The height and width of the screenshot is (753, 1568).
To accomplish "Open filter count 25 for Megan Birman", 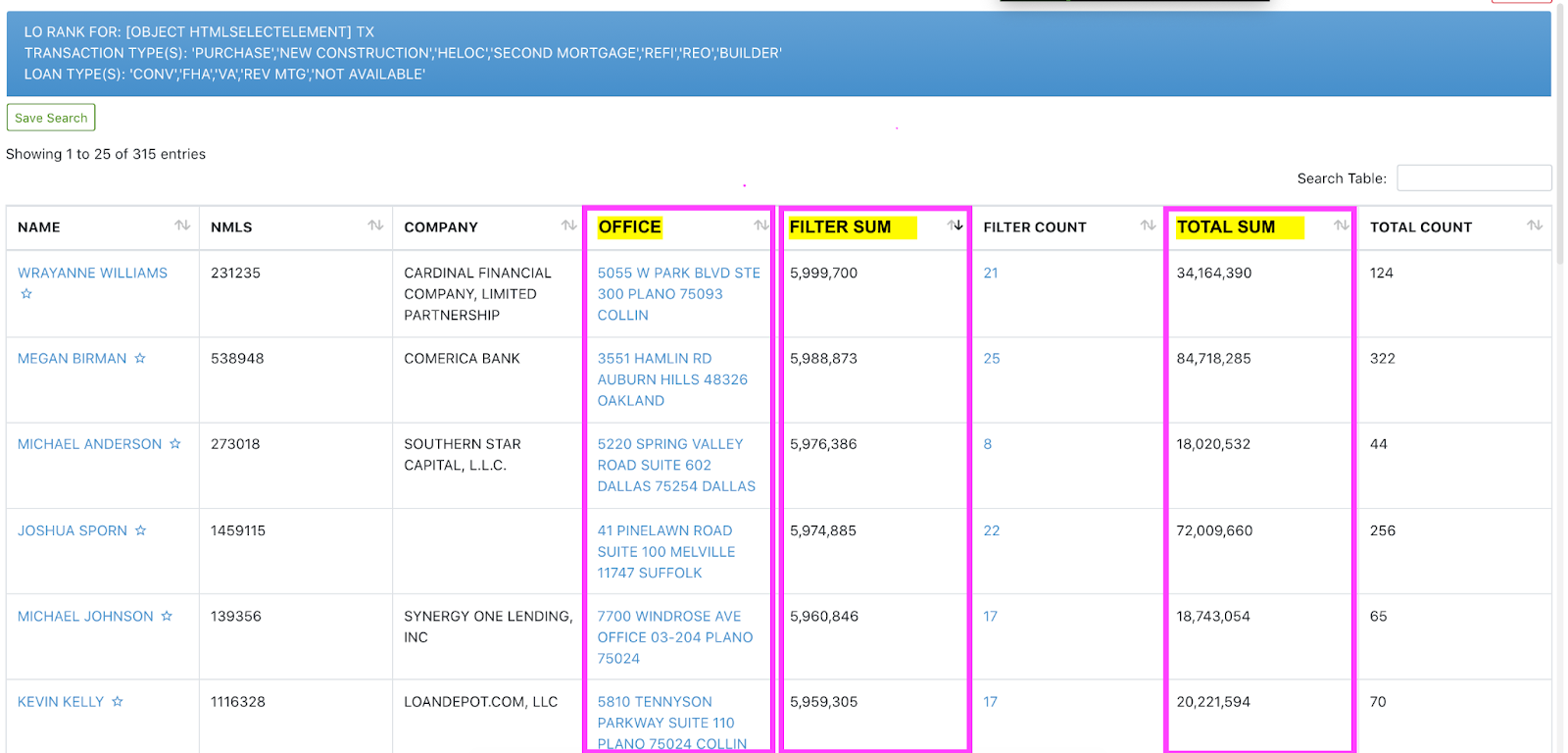I will (x=992, y=359).
